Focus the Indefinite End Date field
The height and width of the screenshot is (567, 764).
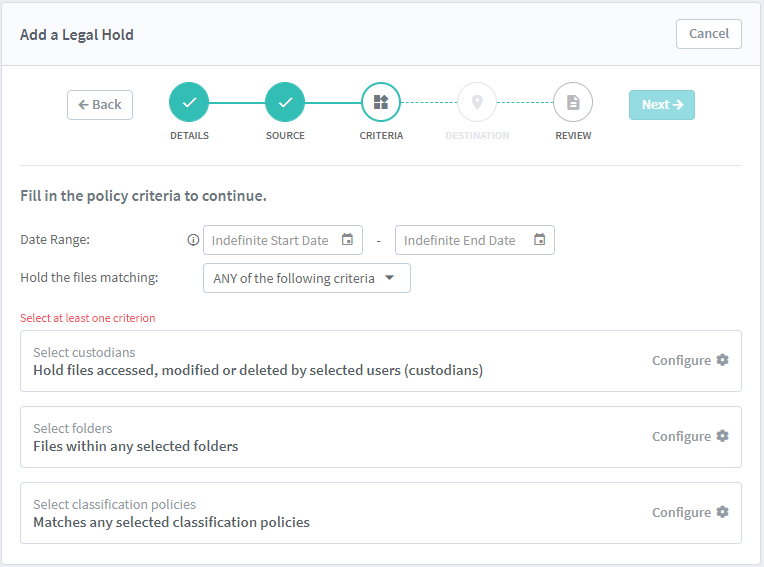pos(475,240)
